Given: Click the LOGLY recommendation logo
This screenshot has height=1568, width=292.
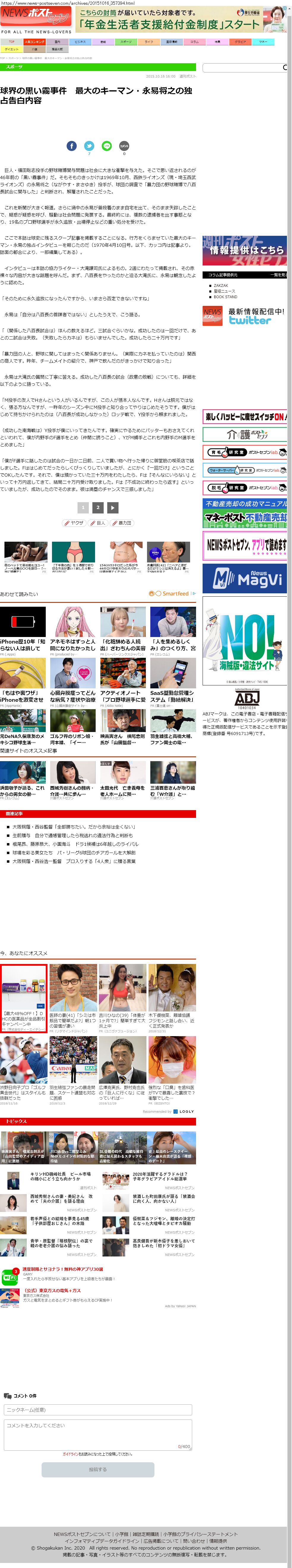Looking at the screenshot, I should click(184, 1112).
